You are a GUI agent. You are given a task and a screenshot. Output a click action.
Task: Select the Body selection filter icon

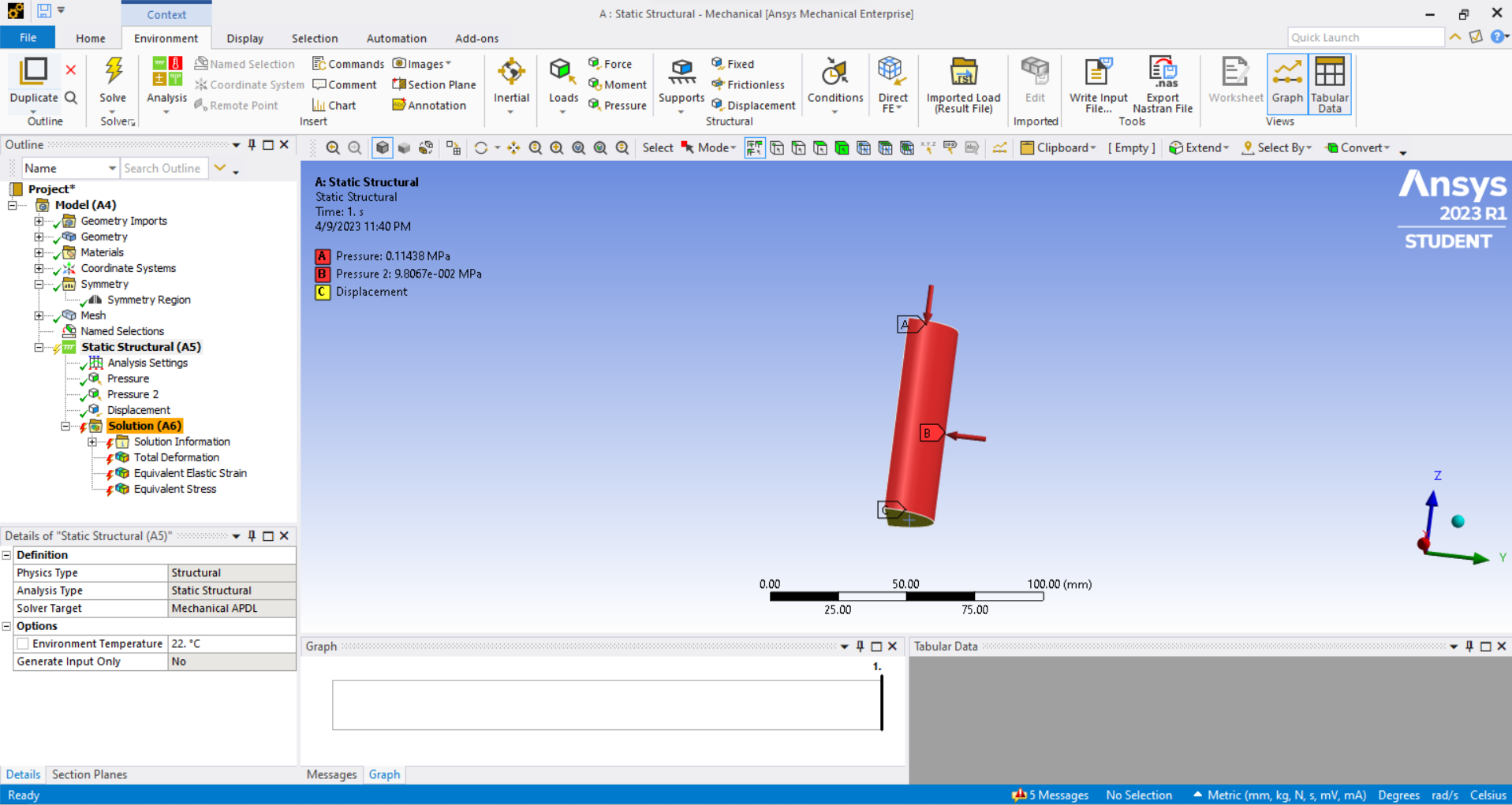click(842, 147)
